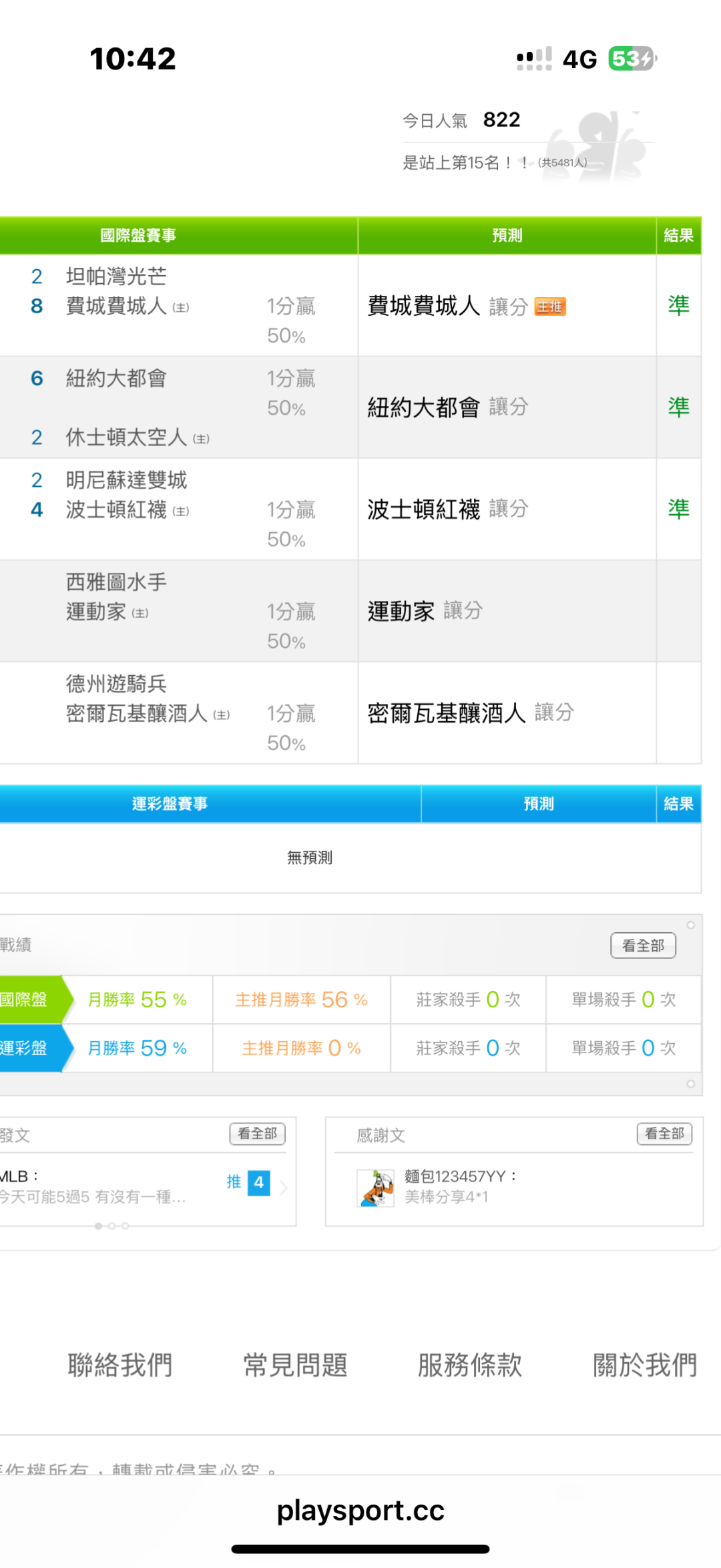Open 麵包123457YY thank-you post

pyautogui.click(x=461, y=1187)
